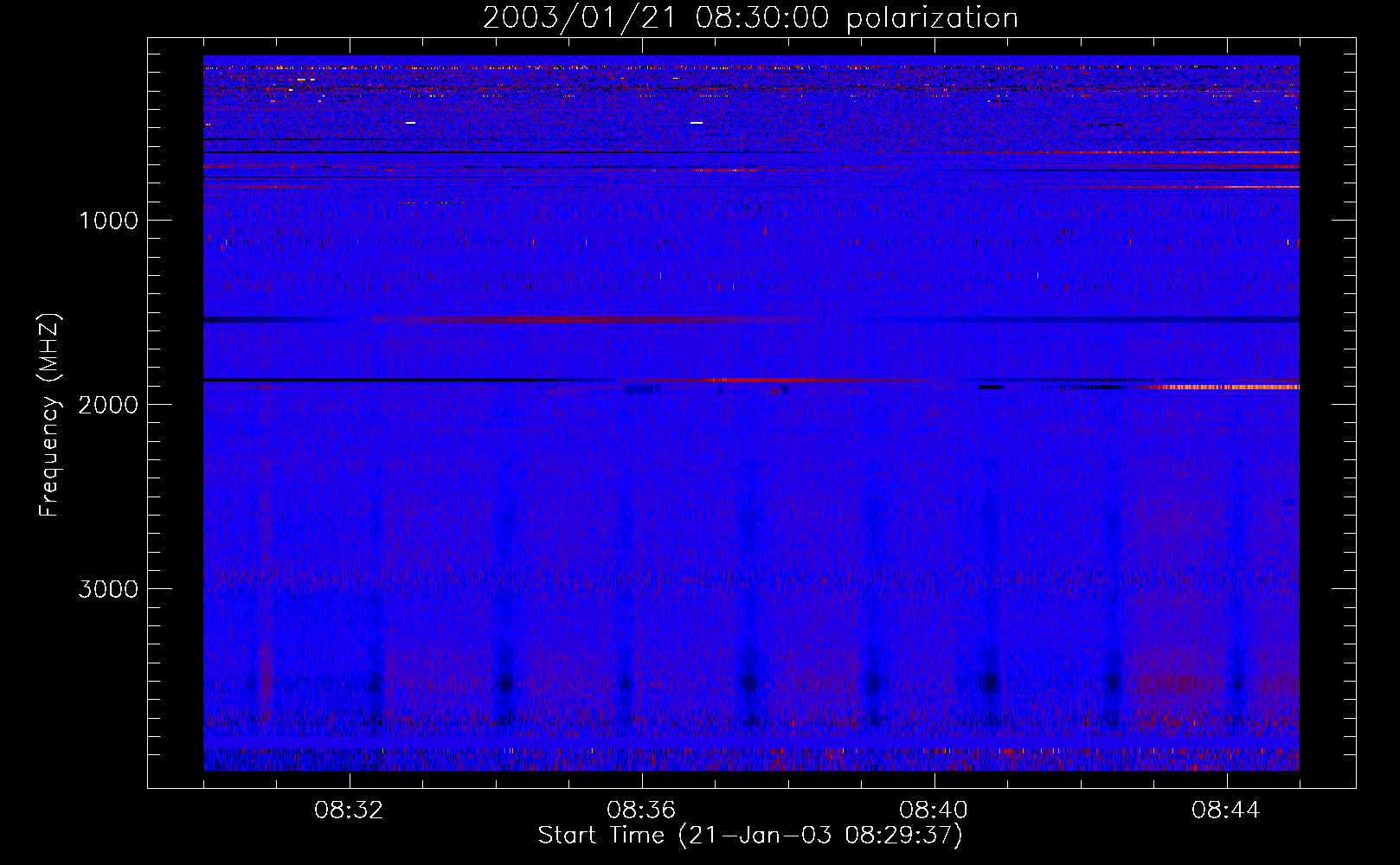The height and width of the screenshot is (865, 1400).
Task: Click the 08:32 time tick label
Action: coord(350,811)
